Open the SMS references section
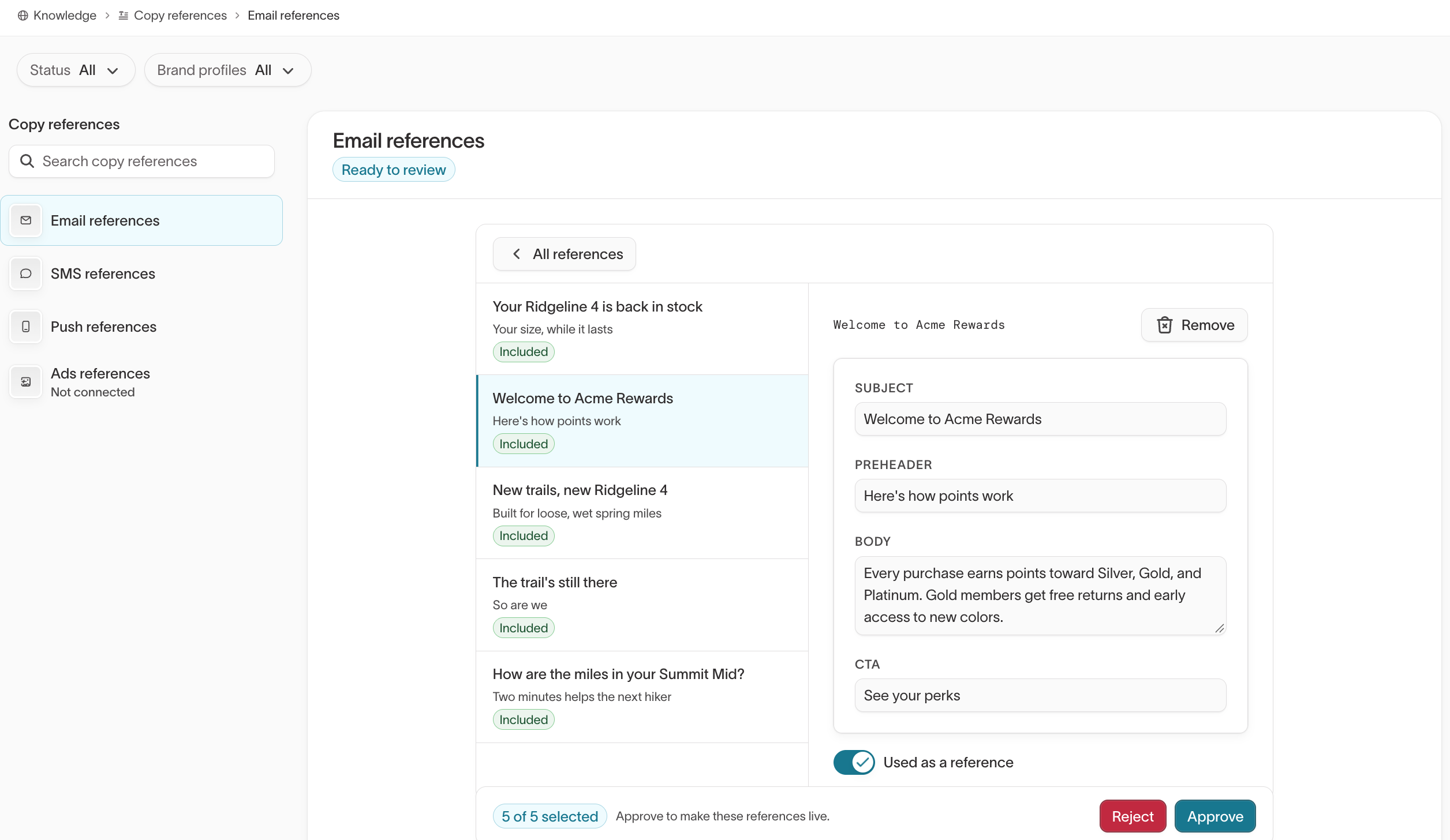This screenshot has width=1450, height=840. pos(141,273)
